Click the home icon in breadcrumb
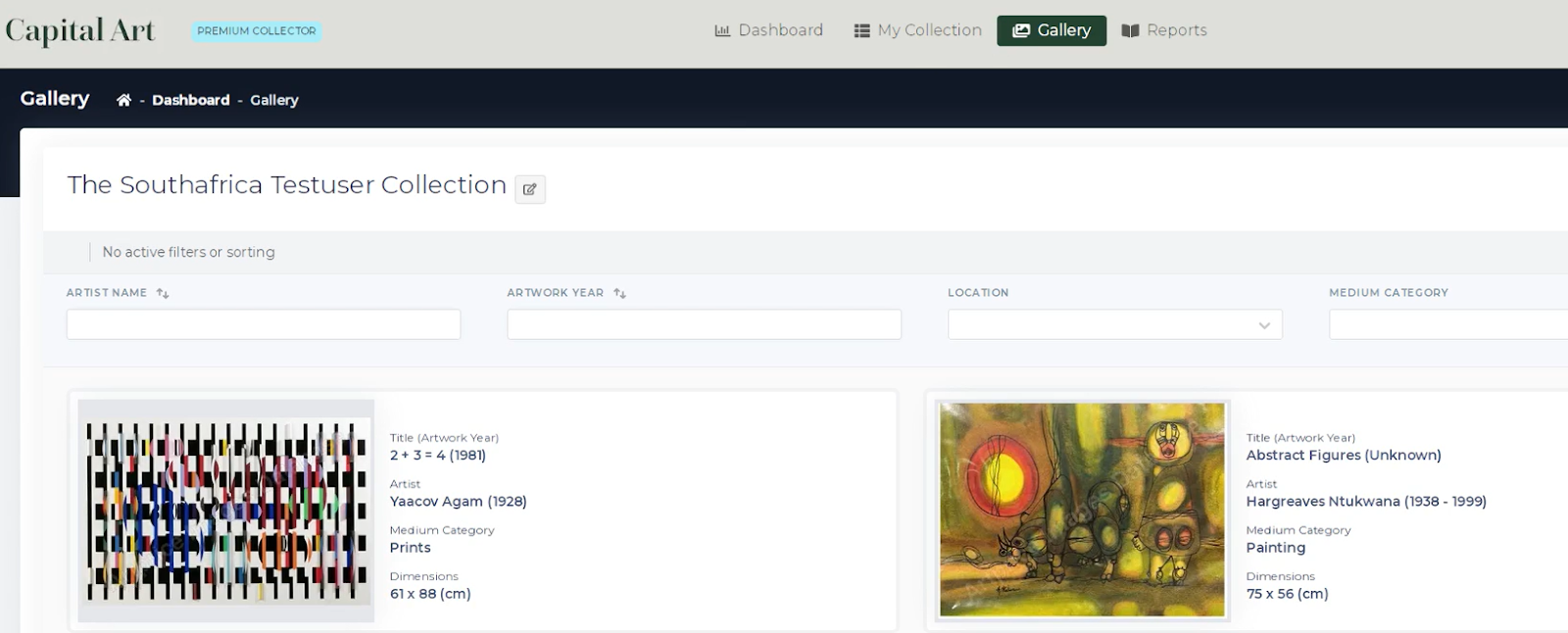Viewport: 1568px width, 633px height. coord(123,100)
